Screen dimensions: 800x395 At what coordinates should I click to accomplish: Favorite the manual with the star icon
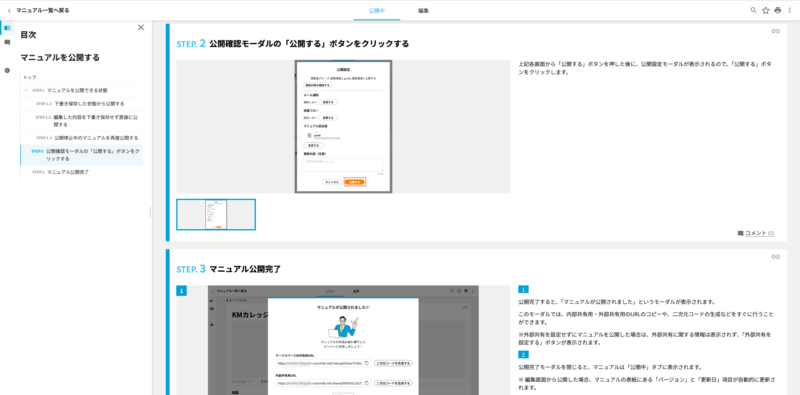click(765, 10)
